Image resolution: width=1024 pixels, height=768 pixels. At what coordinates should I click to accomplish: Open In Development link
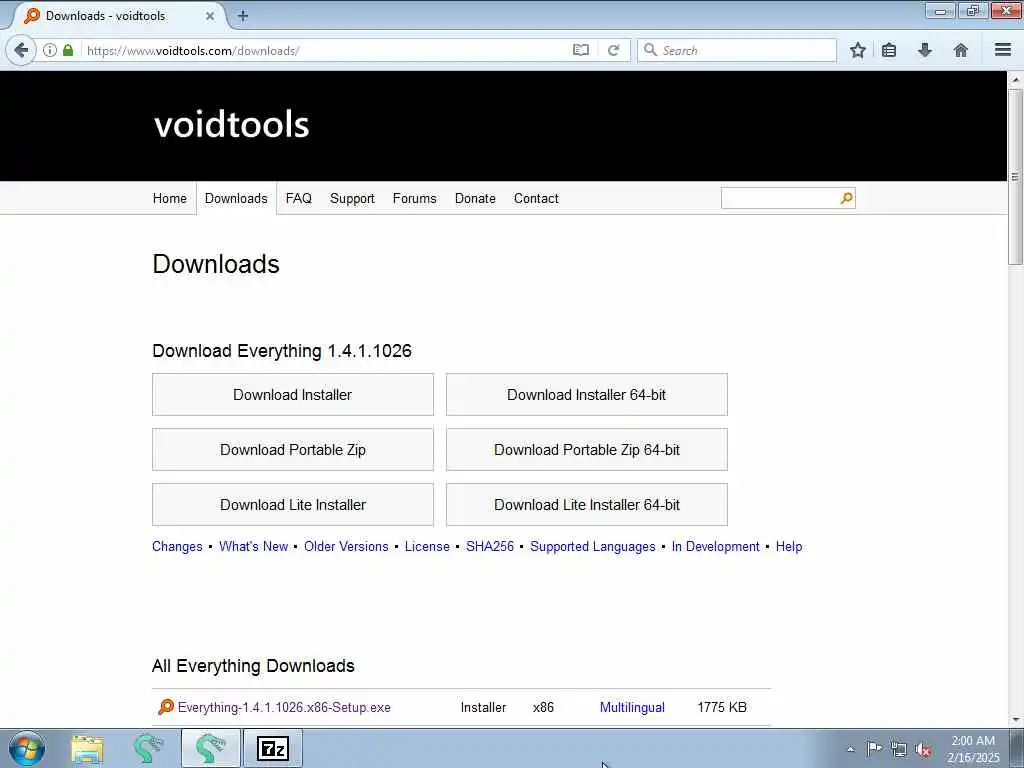tap(715, 547)
